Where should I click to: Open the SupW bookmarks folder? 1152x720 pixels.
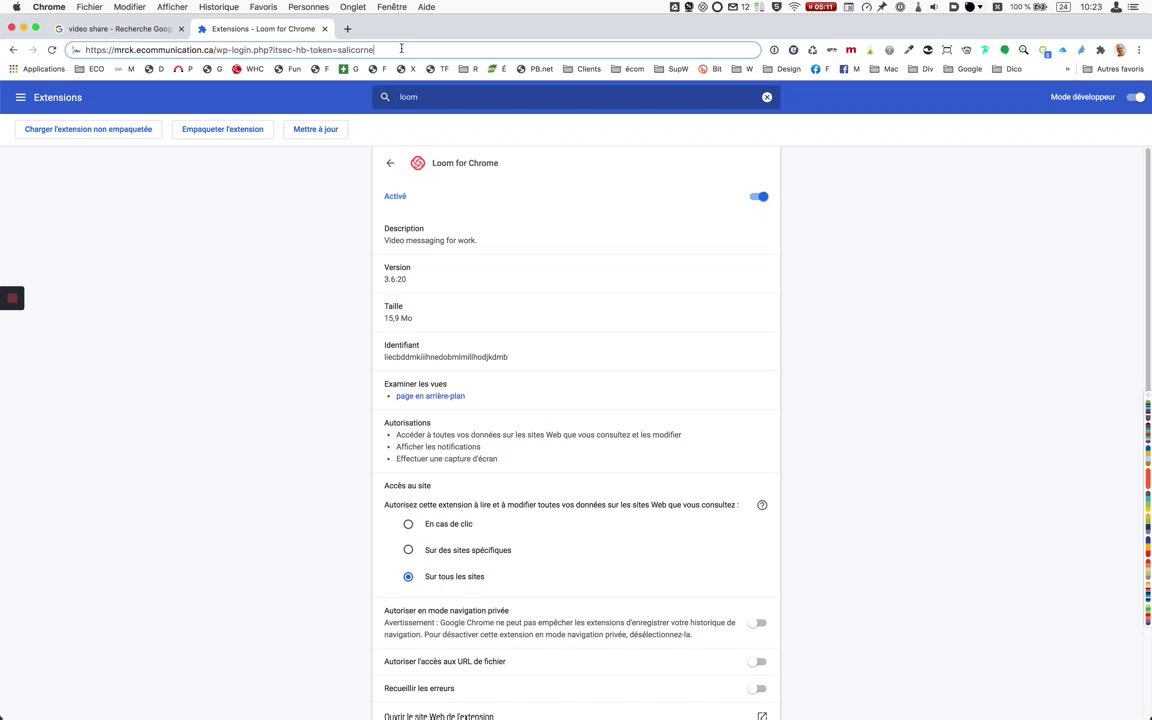(671, 69)
